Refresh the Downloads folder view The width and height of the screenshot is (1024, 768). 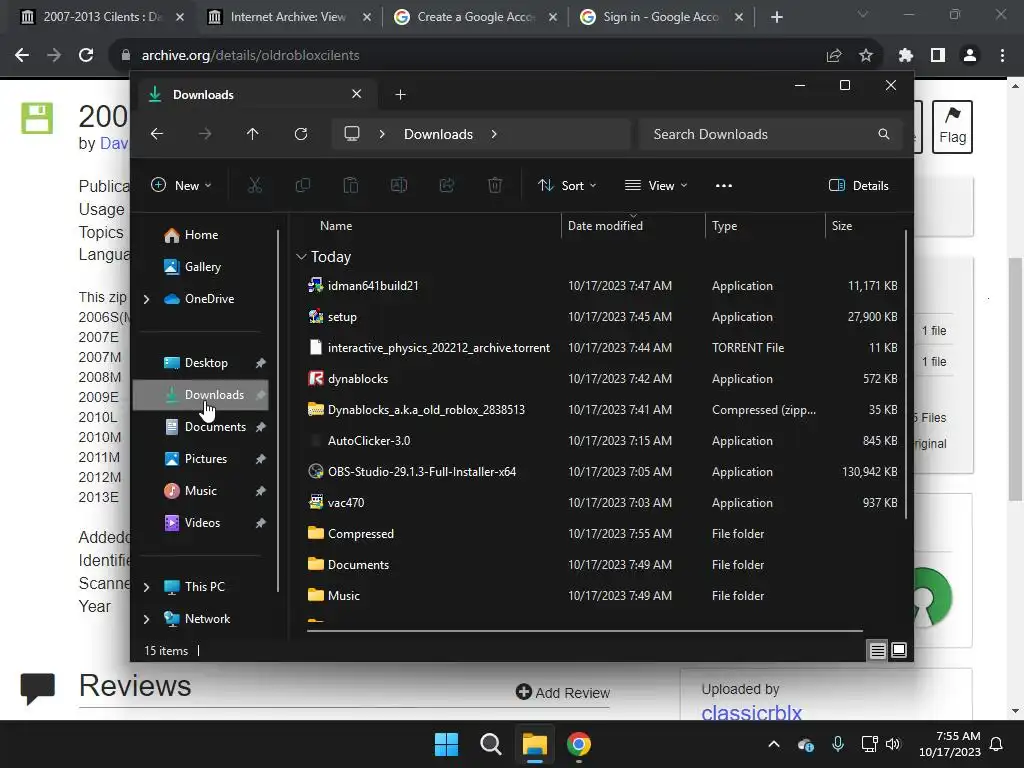tap(300, 134)
